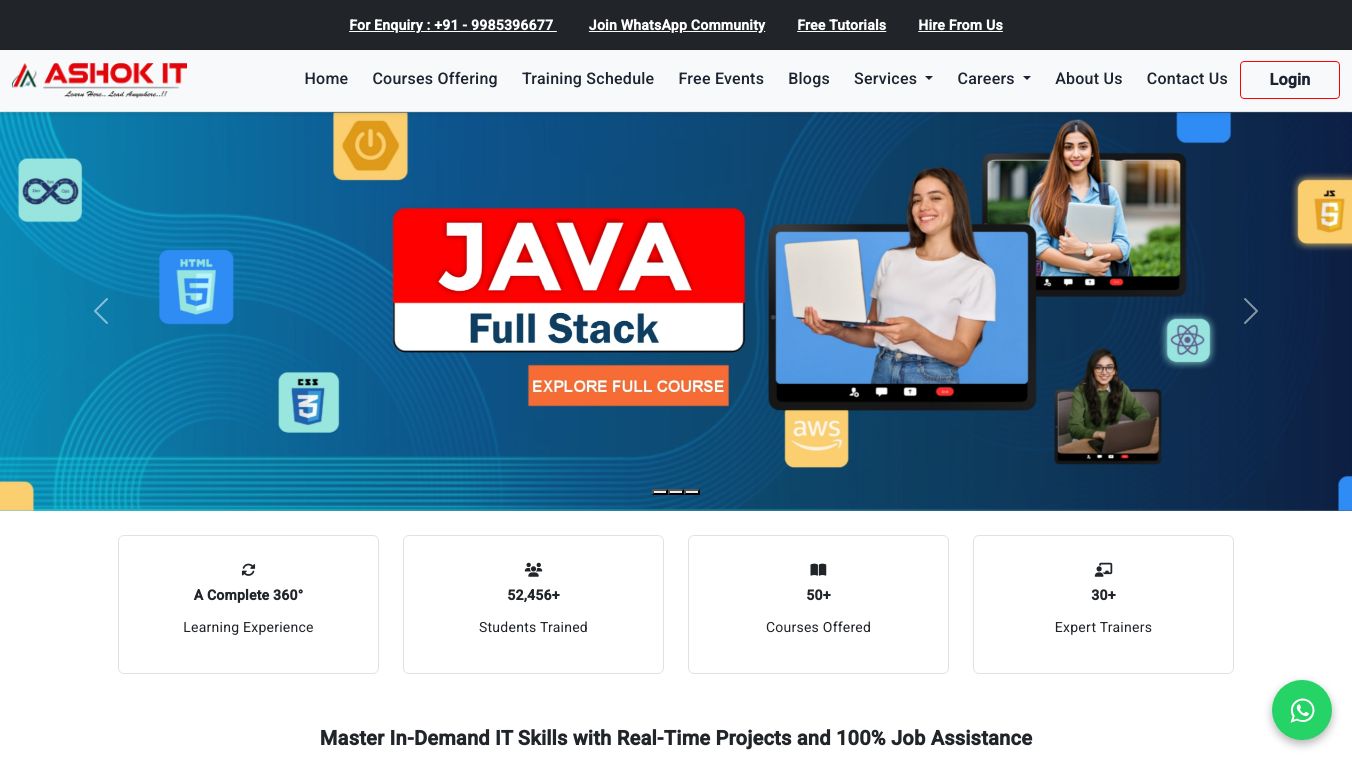
Task: Click the "Expert Trainers" label
Action: pos(1103,627)
